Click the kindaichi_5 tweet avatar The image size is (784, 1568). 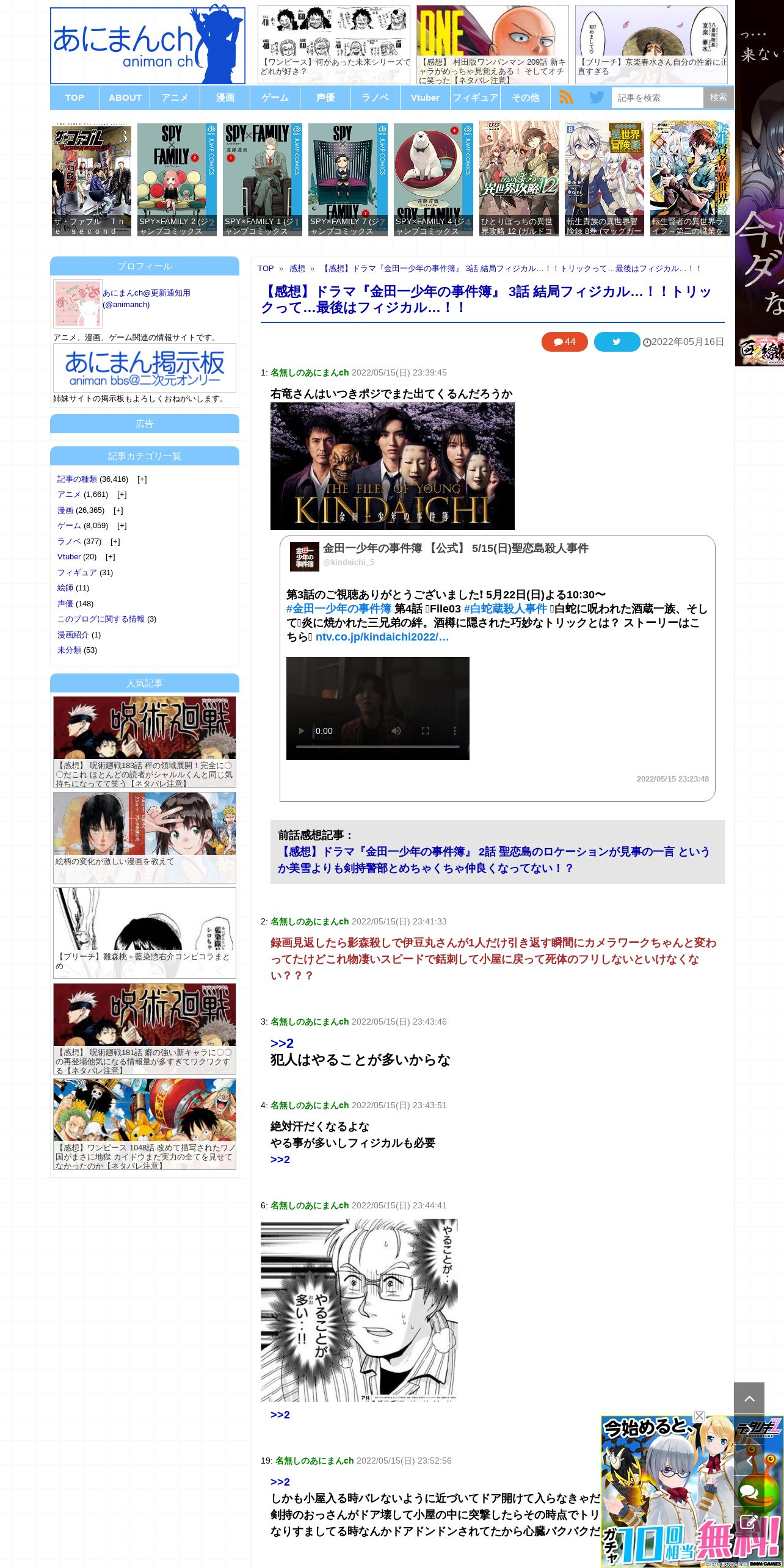(x=304, y=556)
